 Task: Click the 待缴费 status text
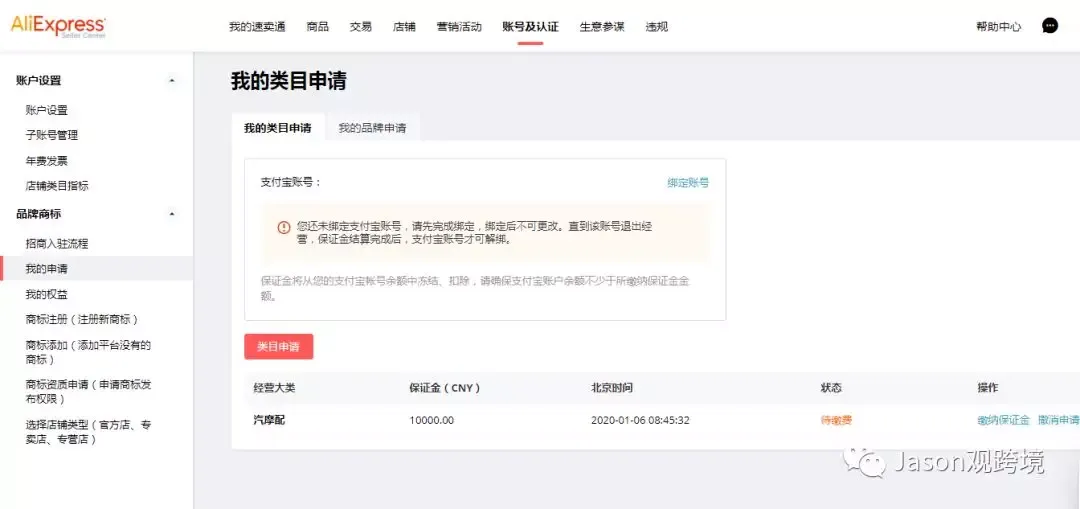[836, 420]
